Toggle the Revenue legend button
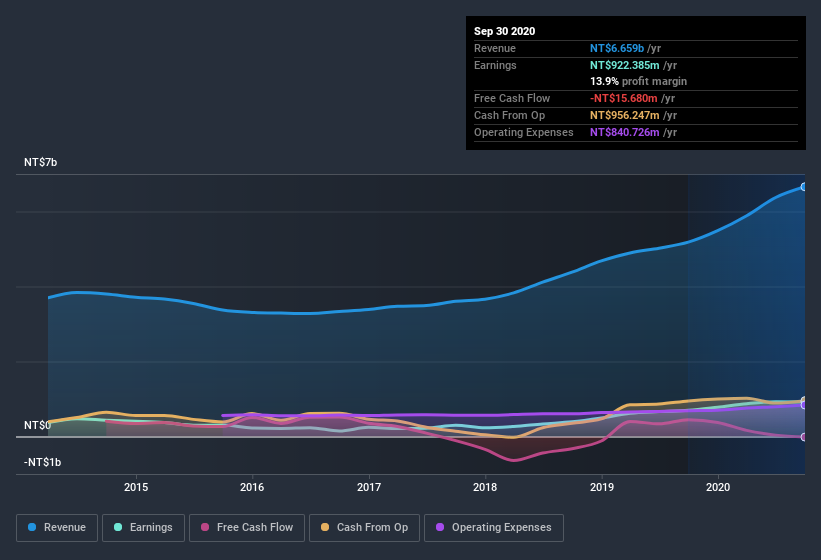Screen dimensions: 821x560 (57, 528)
